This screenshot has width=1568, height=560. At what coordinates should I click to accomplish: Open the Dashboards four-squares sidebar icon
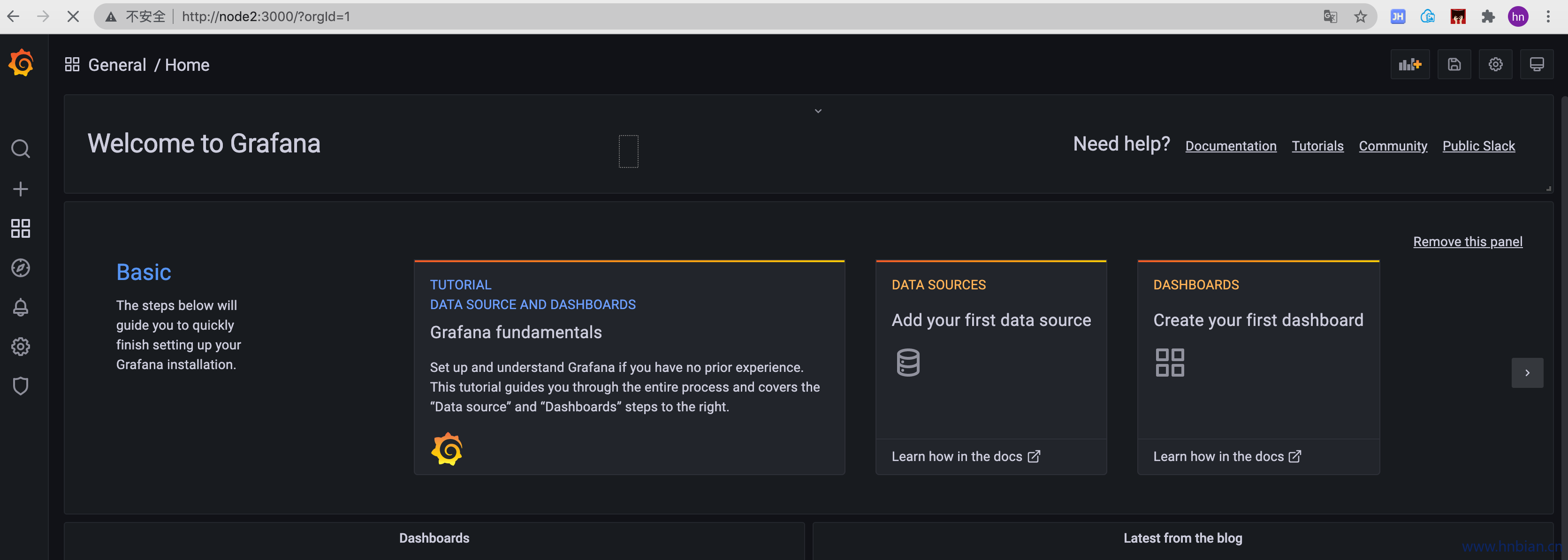pos(21,229)
